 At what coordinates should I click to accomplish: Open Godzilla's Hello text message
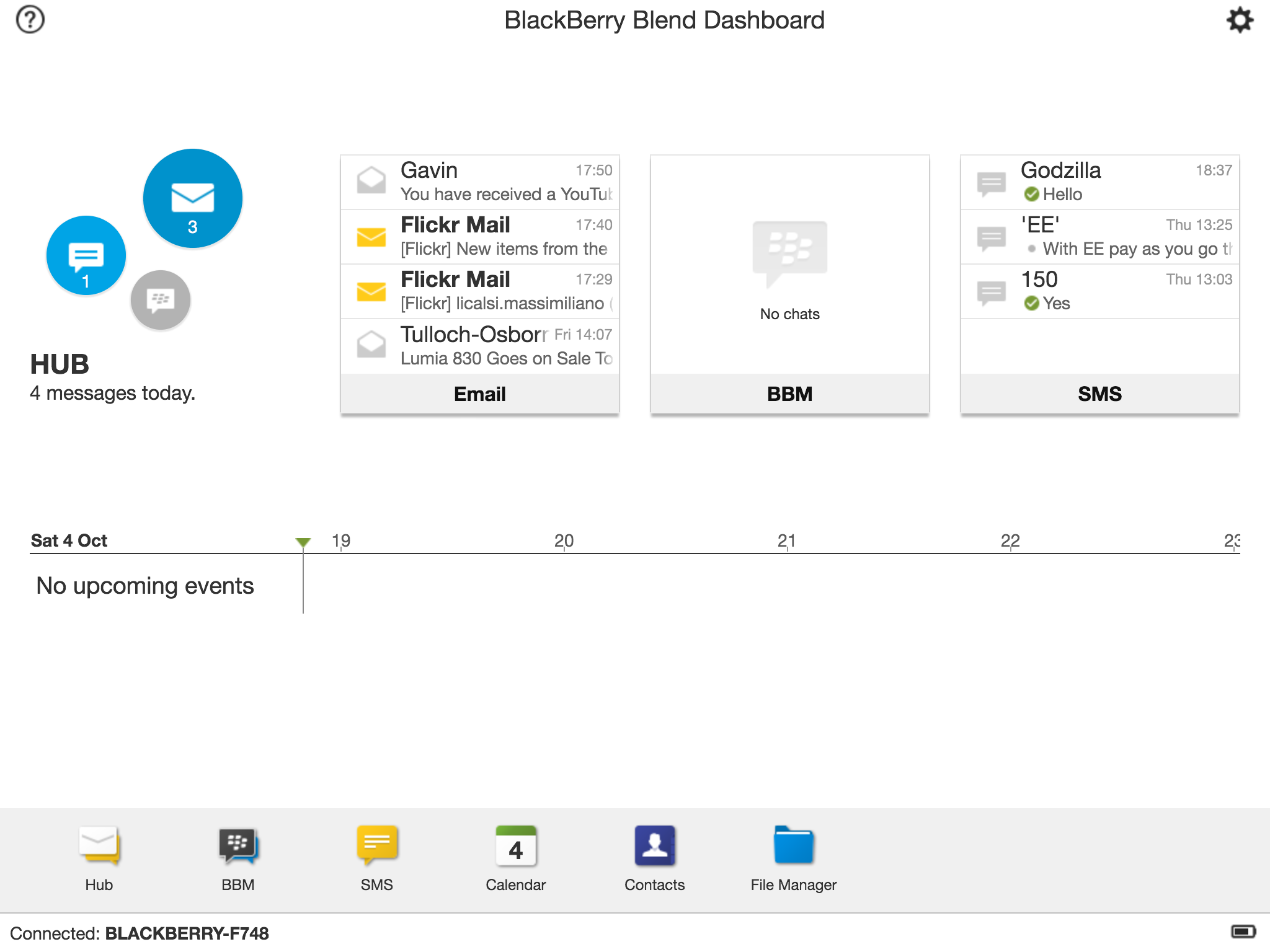pos(1099,182)
